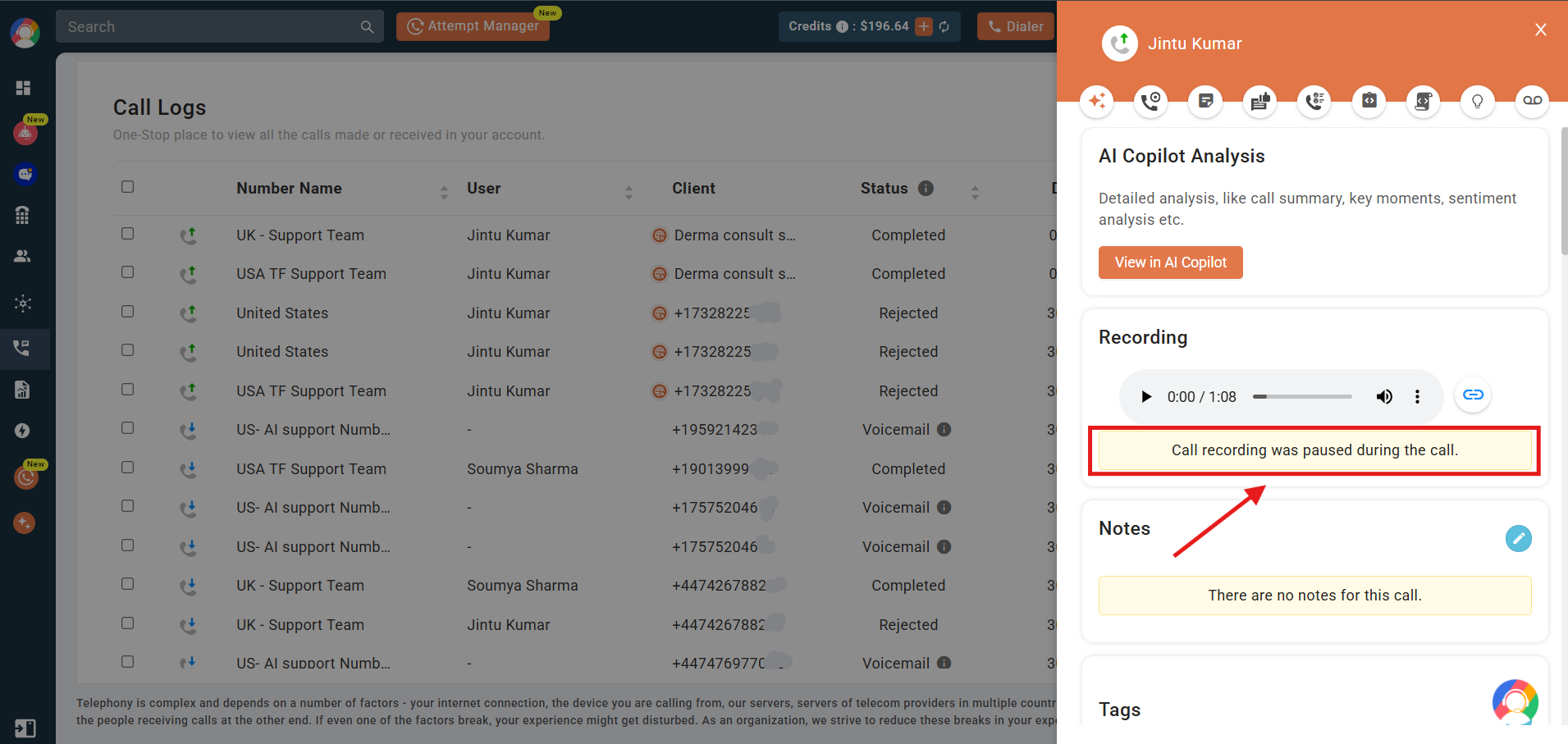Open the voicemail tab icon

[1532, 101]
